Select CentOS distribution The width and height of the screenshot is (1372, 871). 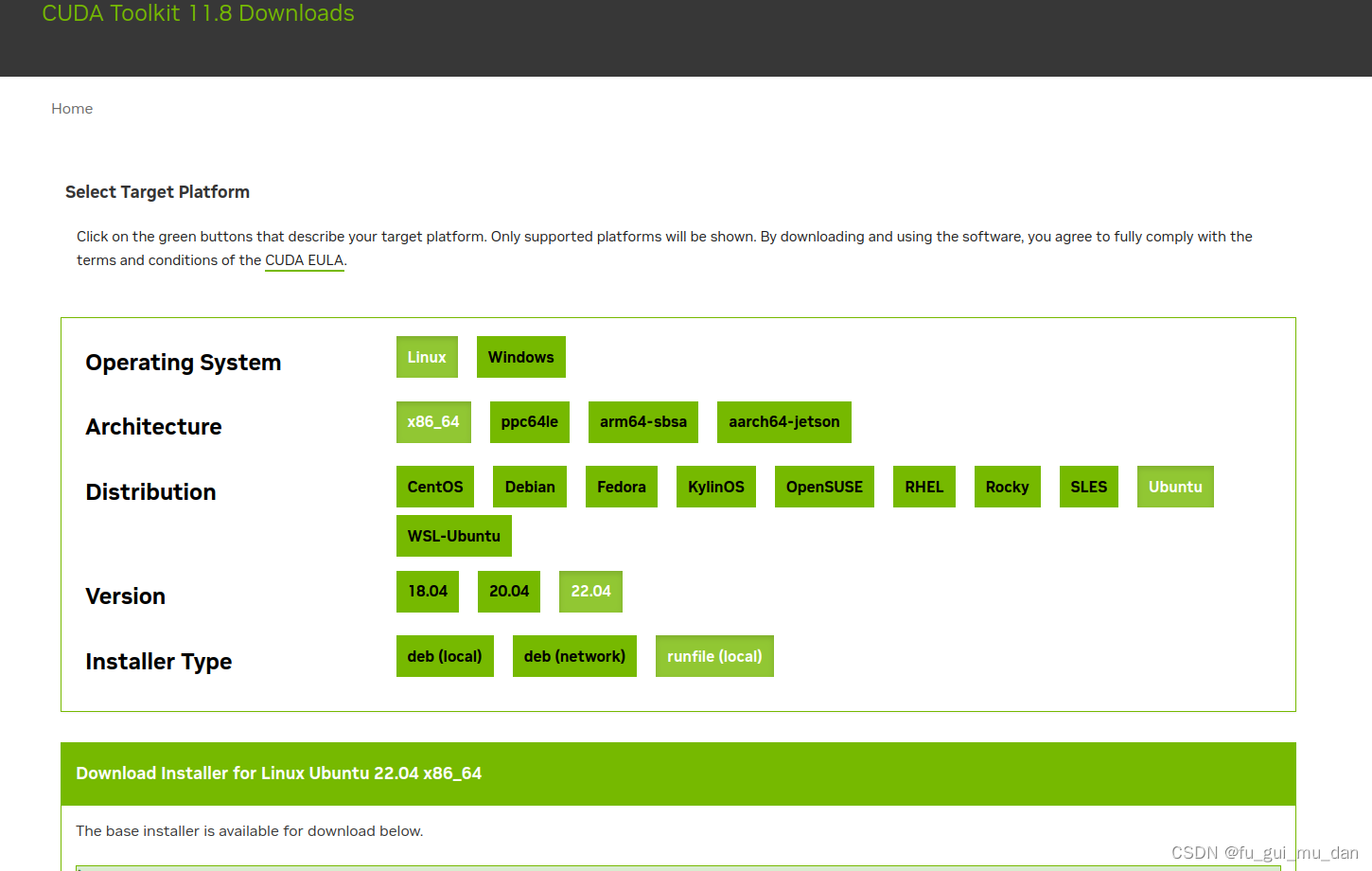[435, 487]
